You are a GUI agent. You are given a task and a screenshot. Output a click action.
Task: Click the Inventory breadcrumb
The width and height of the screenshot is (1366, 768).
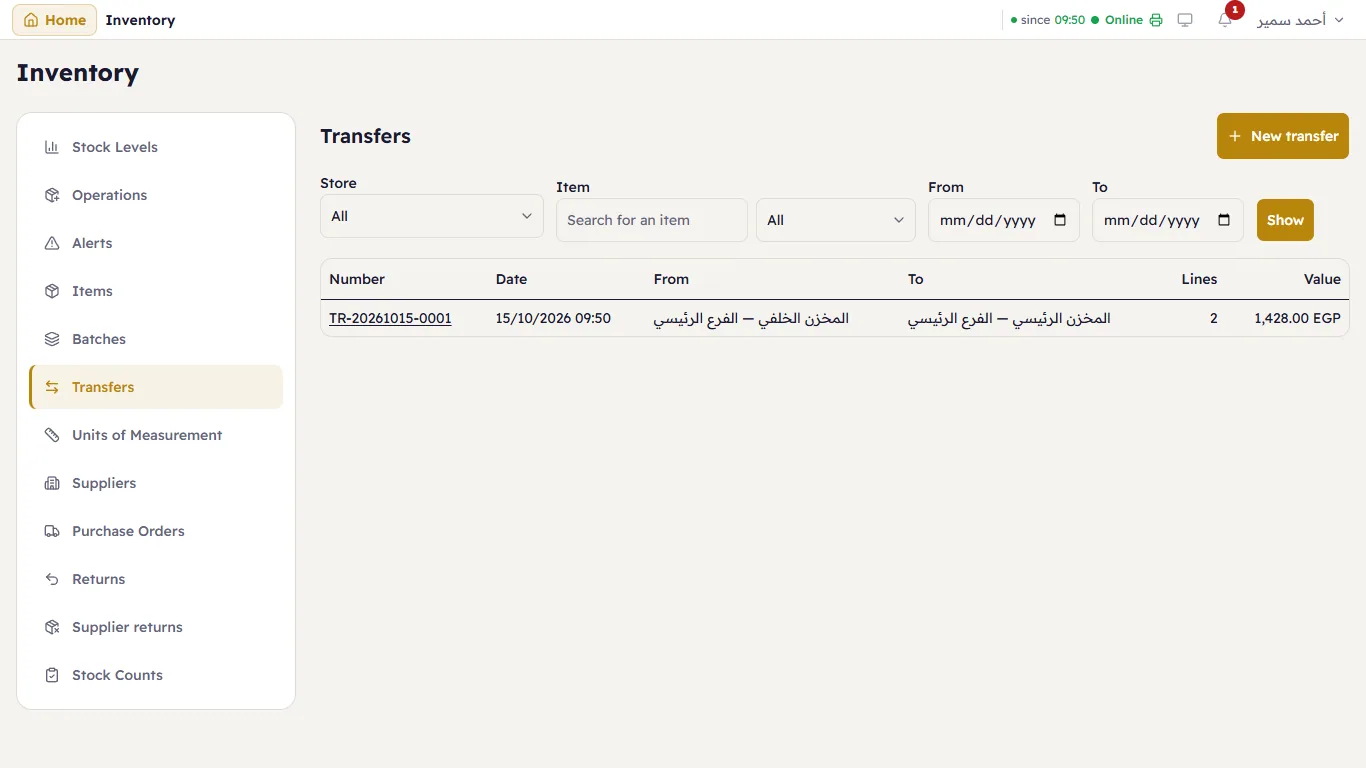coord(140,20)
